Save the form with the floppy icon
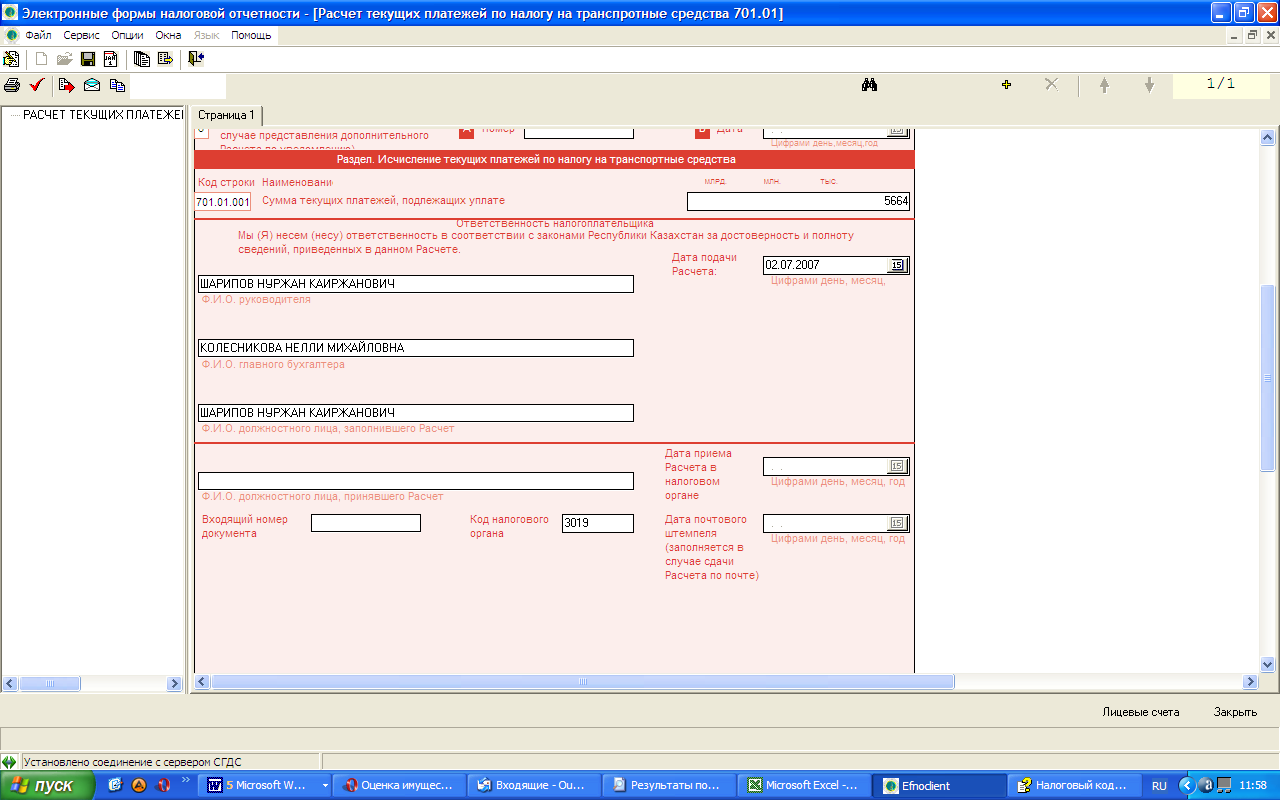The width and height of the screenshot is (1280, 800). 87,59
